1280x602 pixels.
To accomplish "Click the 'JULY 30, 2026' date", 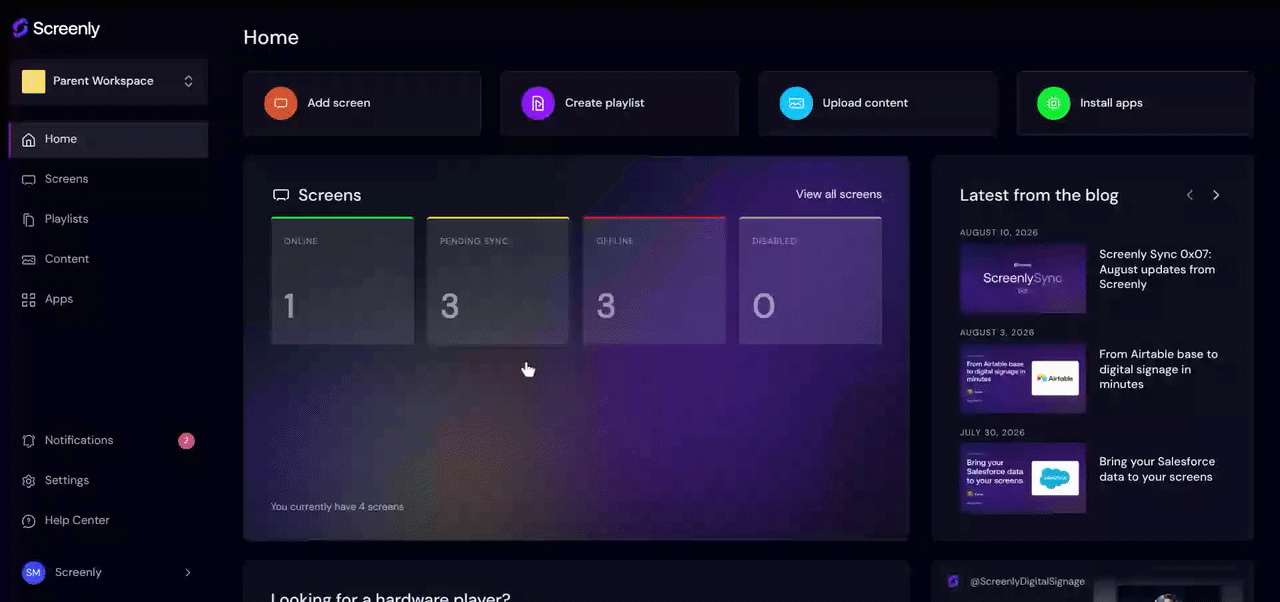I will [x=992, y=432].
